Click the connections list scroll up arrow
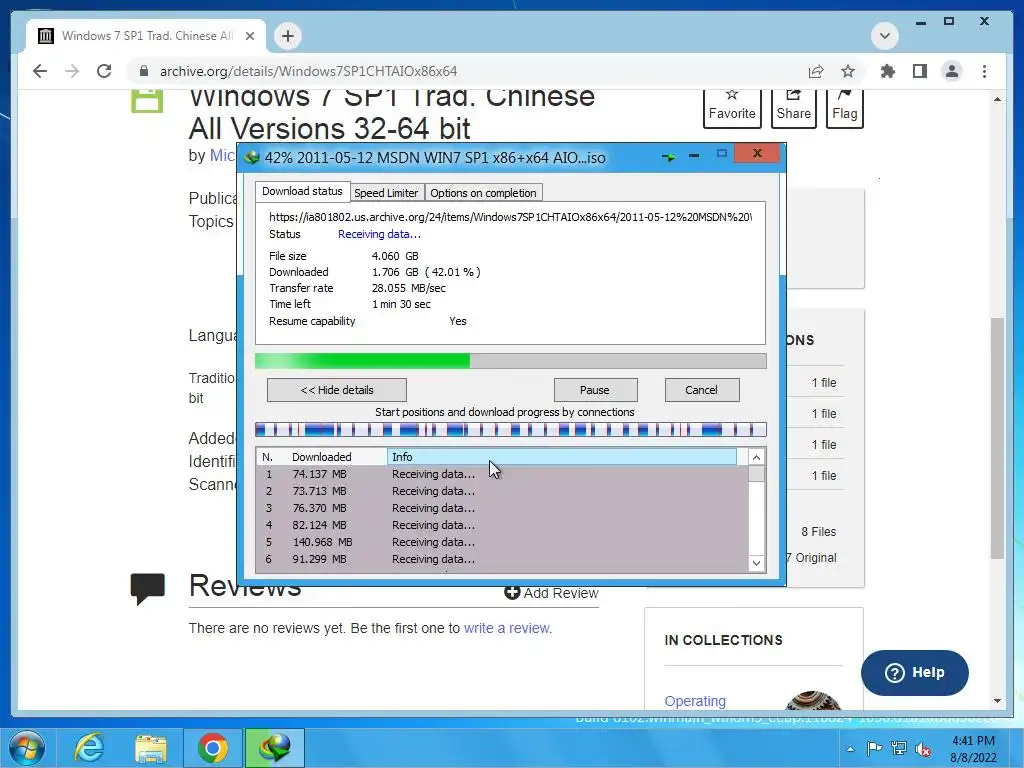Screen dimensions: 1024x768 [x=756, y=457]
